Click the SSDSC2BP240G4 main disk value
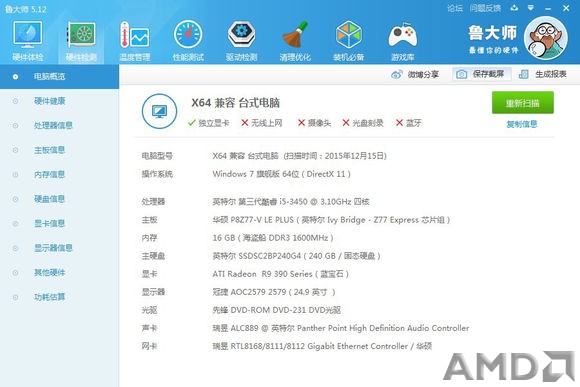 pos(296,256)
